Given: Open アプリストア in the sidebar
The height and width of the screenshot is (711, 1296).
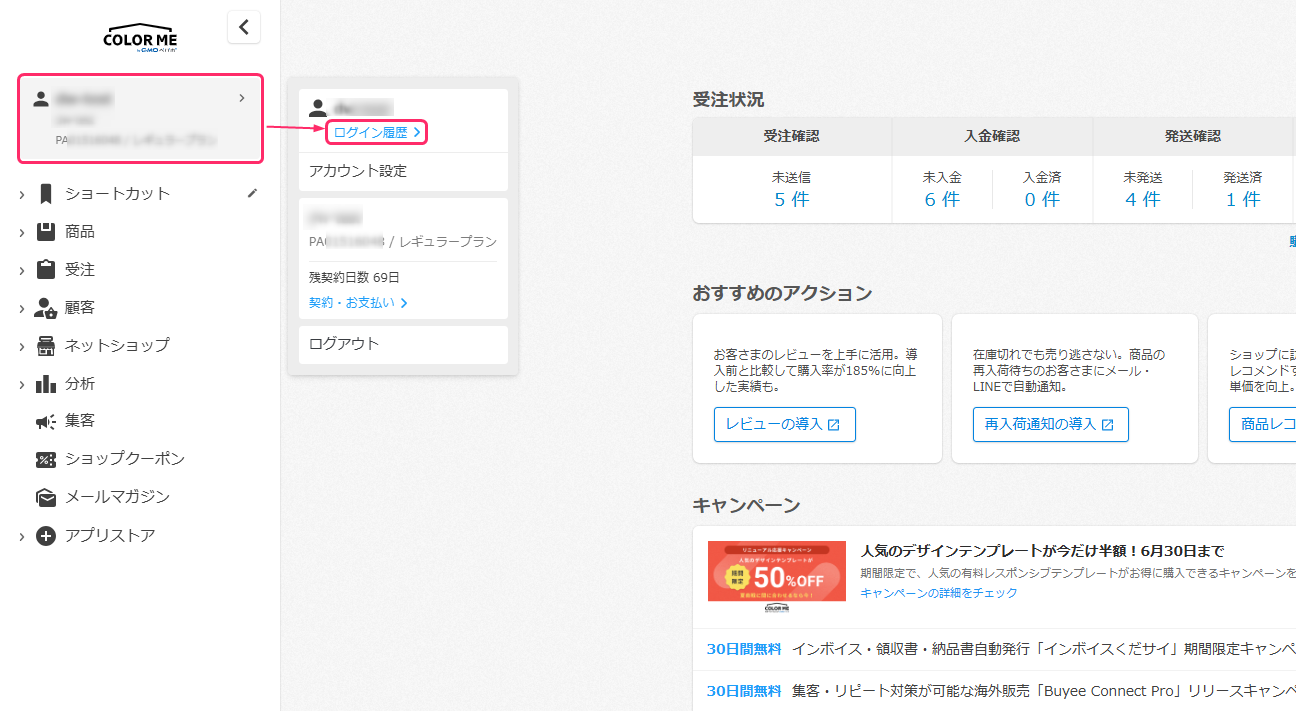Looking at the screenshot, I should [x=110, y=535].
